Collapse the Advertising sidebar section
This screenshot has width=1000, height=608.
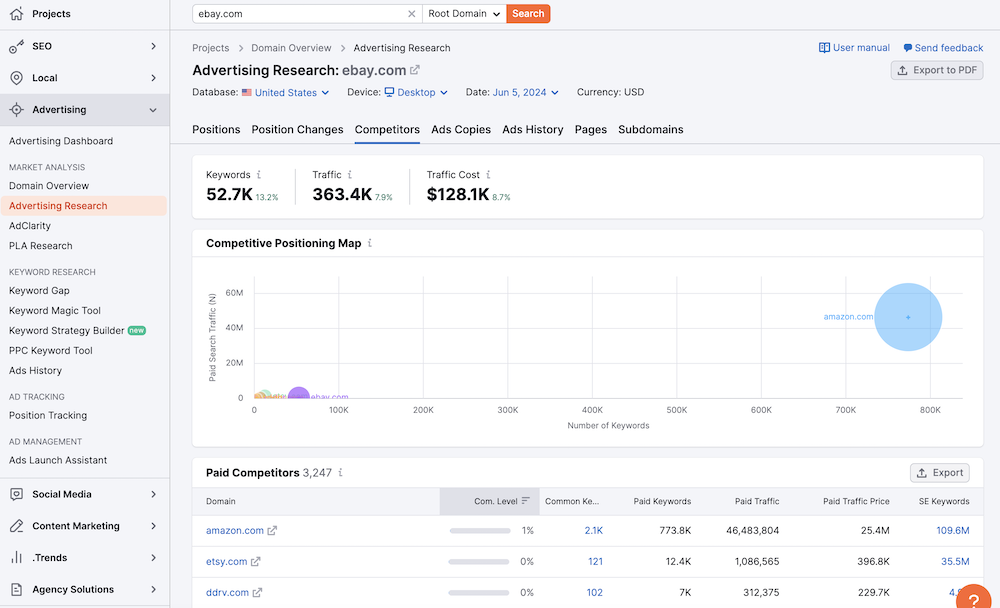click(153, 110)
